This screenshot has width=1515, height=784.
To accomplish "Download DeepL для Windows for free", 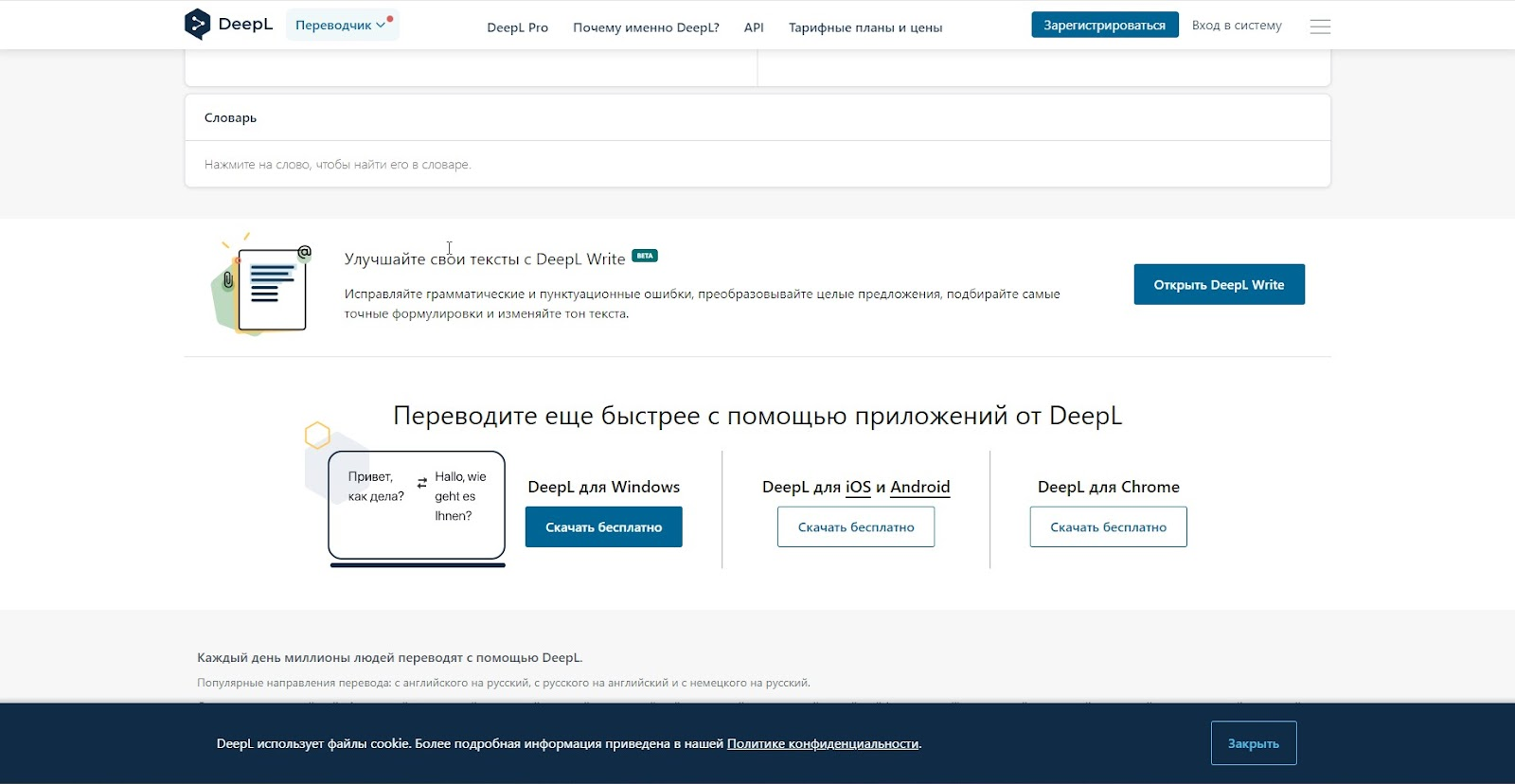I will 603,527.
